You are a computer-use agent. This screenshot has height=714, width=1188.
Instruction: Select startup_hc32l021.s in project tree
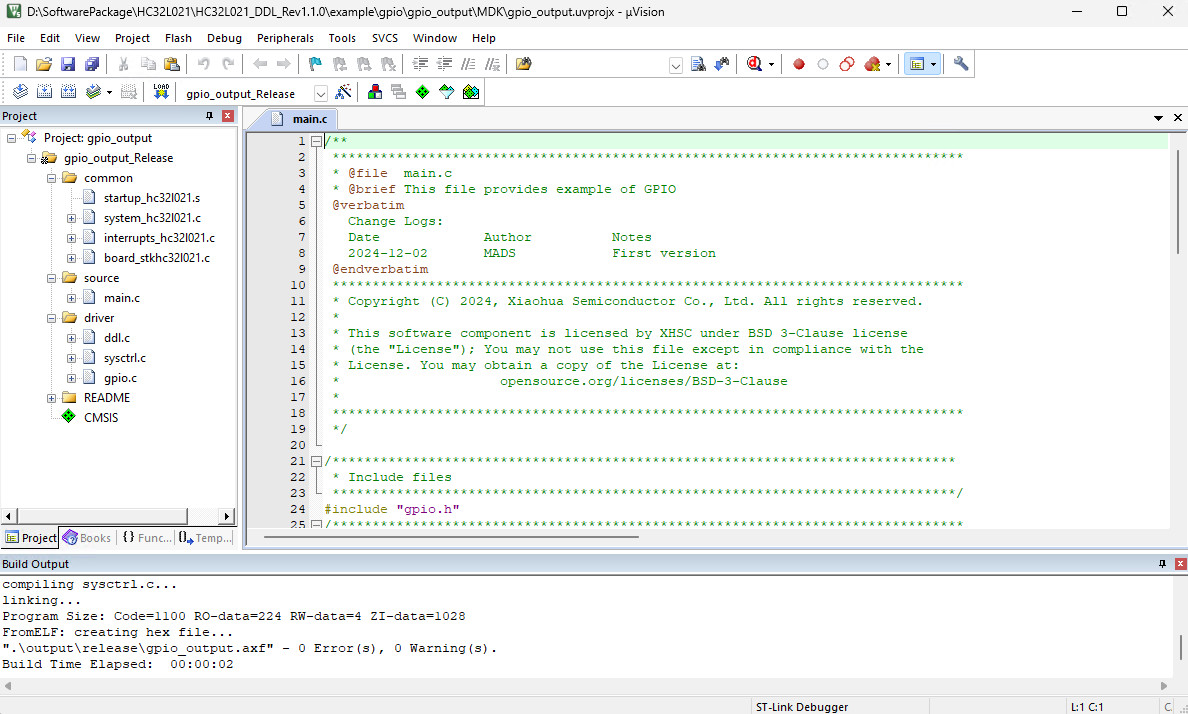tap(152, 198)
